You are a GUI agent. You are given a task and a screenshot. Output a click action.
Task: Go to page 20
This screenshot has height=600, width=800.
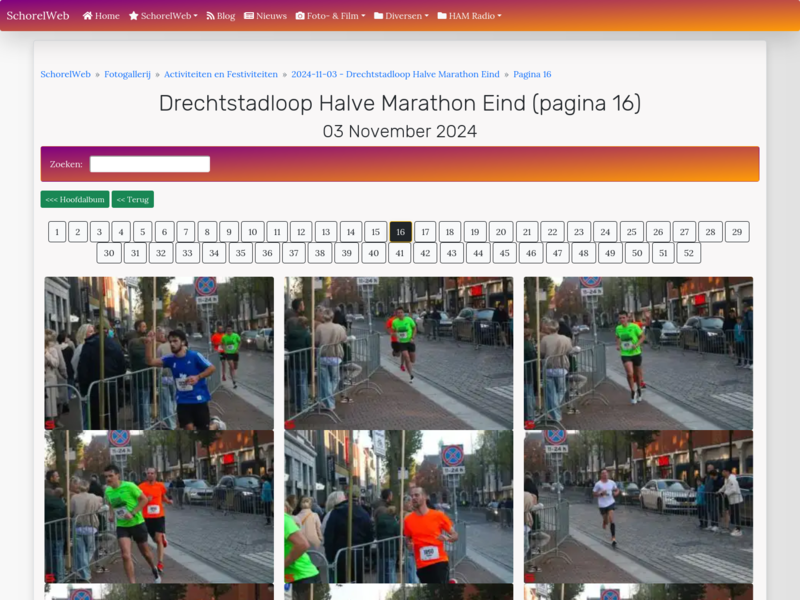(x=501, y=232)
